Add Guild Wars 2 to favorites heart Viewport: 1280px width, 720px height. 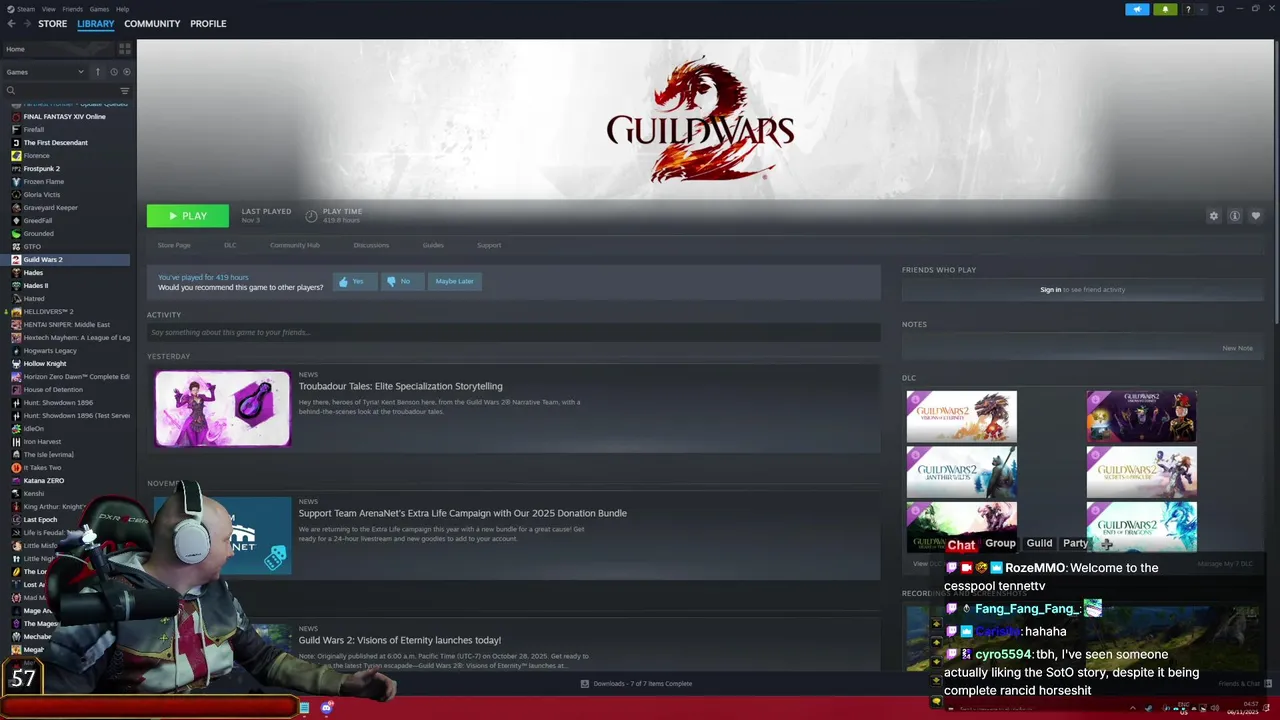click(x=1256, y=216)
